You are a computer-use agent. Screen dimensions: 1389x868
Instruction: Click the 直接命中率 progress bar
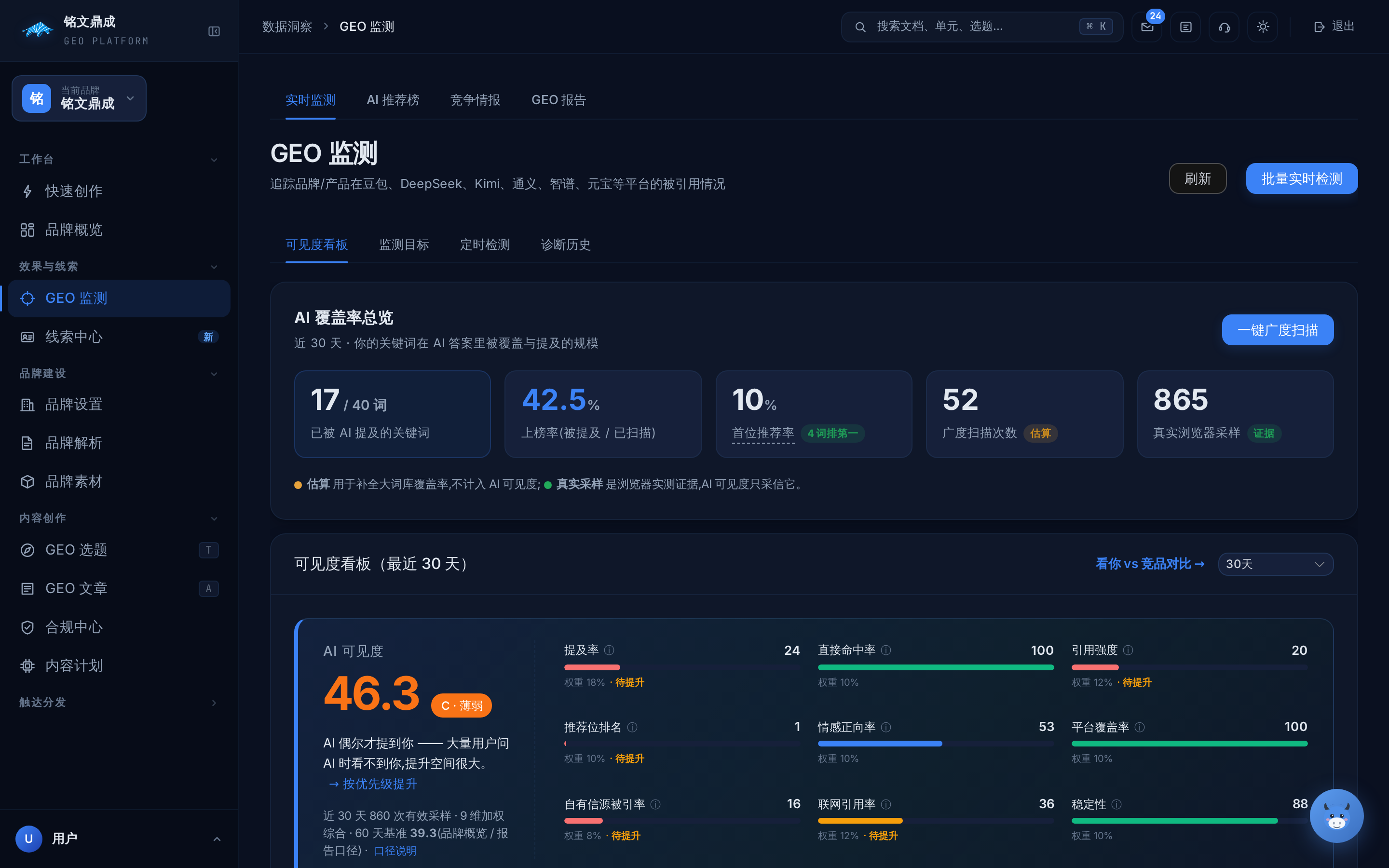point(936,667)
